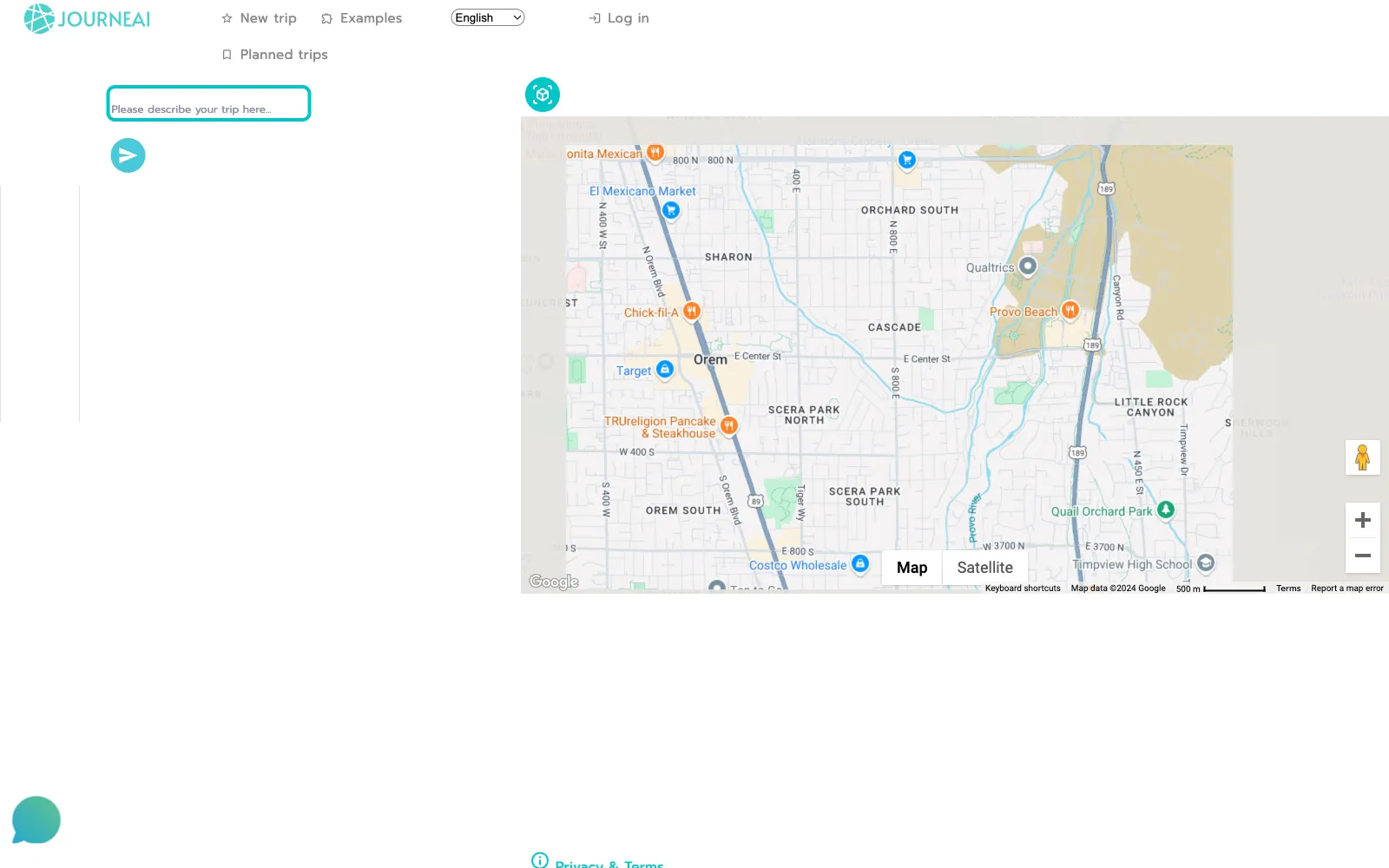This screenshot has width=1389, height=868.
Task: Open the Examples menu item
Action: 361,18
